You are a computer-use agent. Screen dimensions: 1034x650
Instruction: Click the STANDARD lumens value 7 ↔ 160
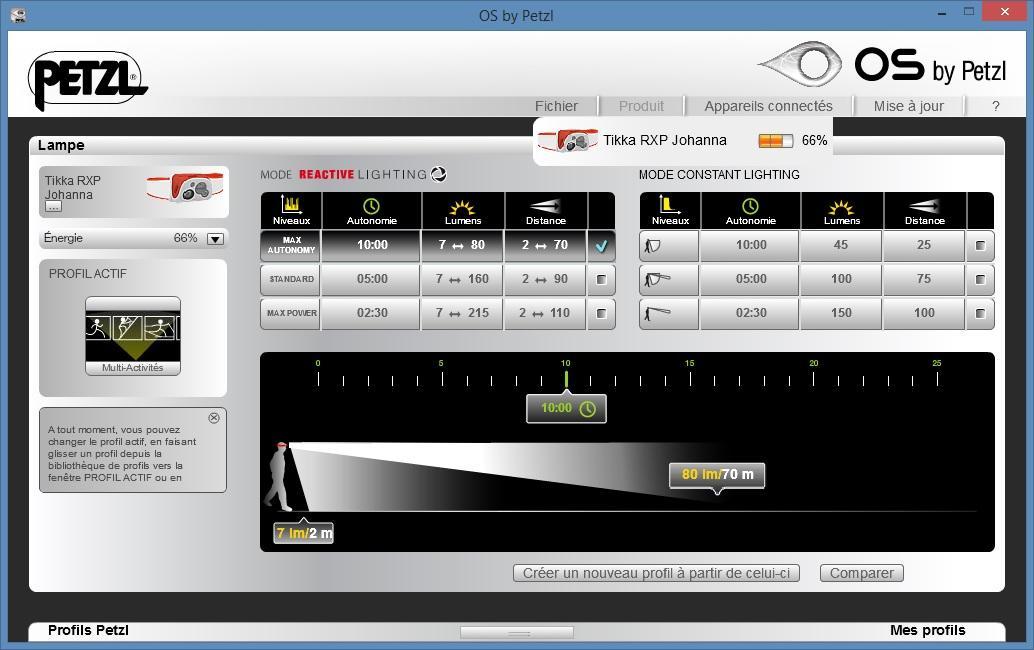click(462, 280)
